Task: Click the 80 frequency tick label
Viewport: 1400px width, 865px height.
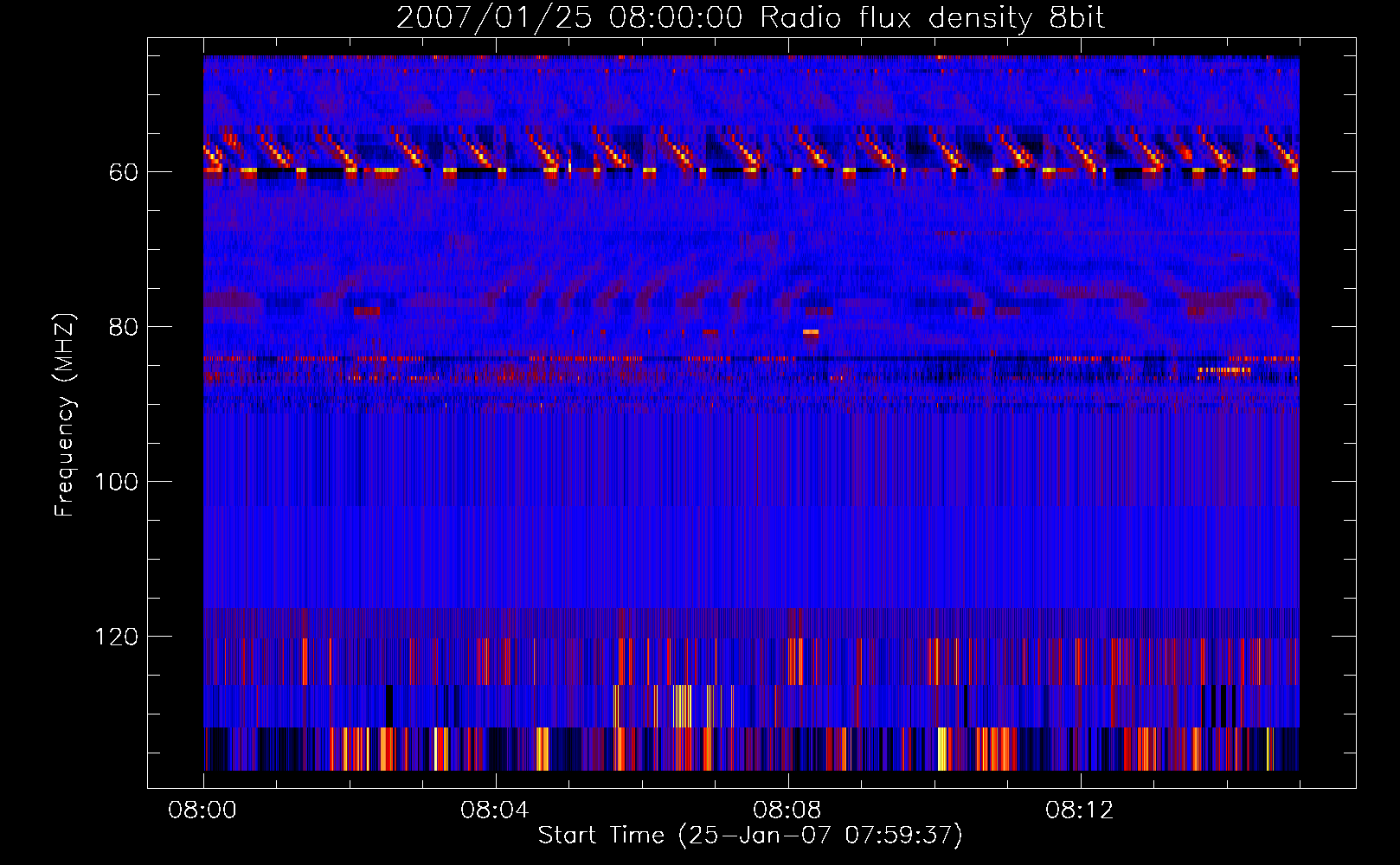Action: click(124, 328)
